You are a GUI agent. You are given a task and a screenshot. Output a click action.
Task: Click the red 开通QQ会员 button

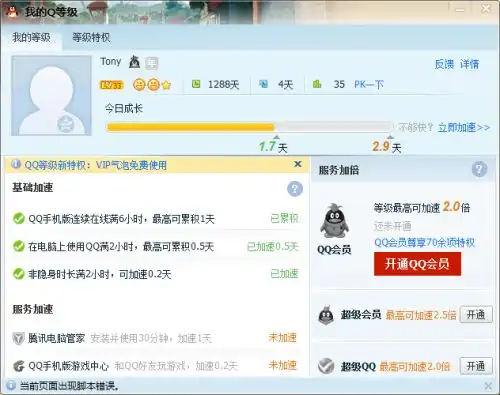[x=417, y=264]
